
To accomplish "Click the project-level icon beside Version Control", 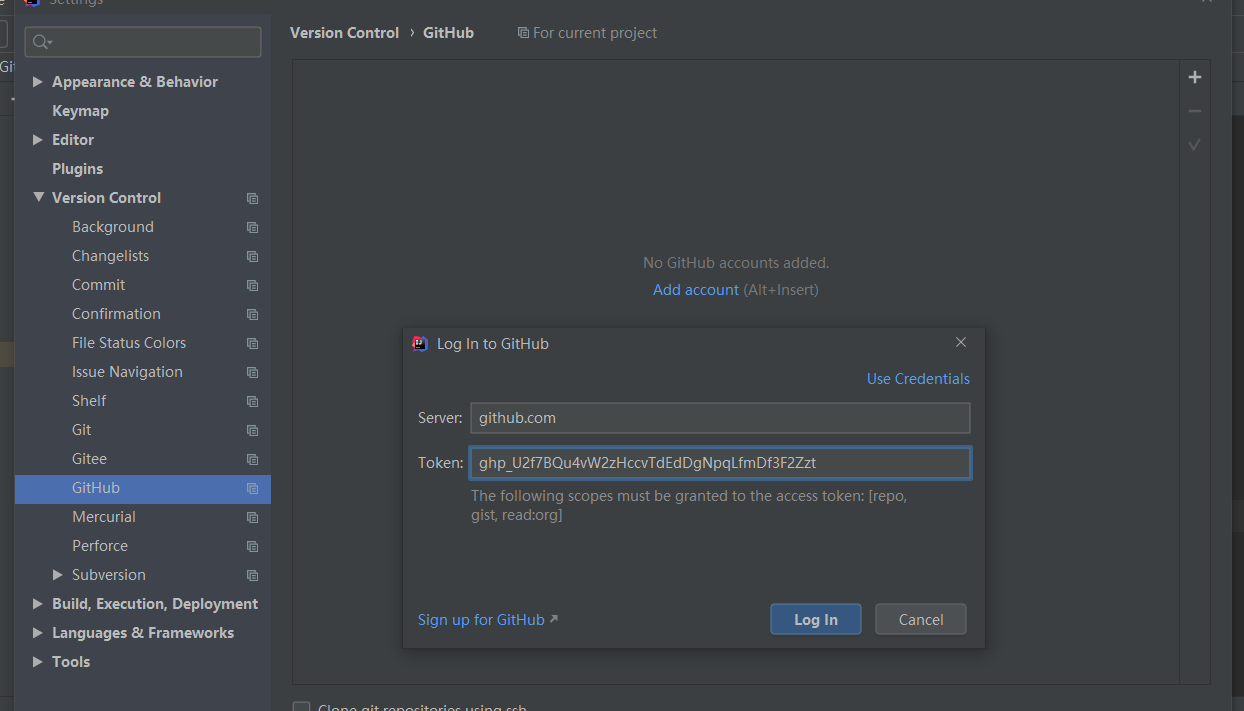I will [x=252, y=198].
